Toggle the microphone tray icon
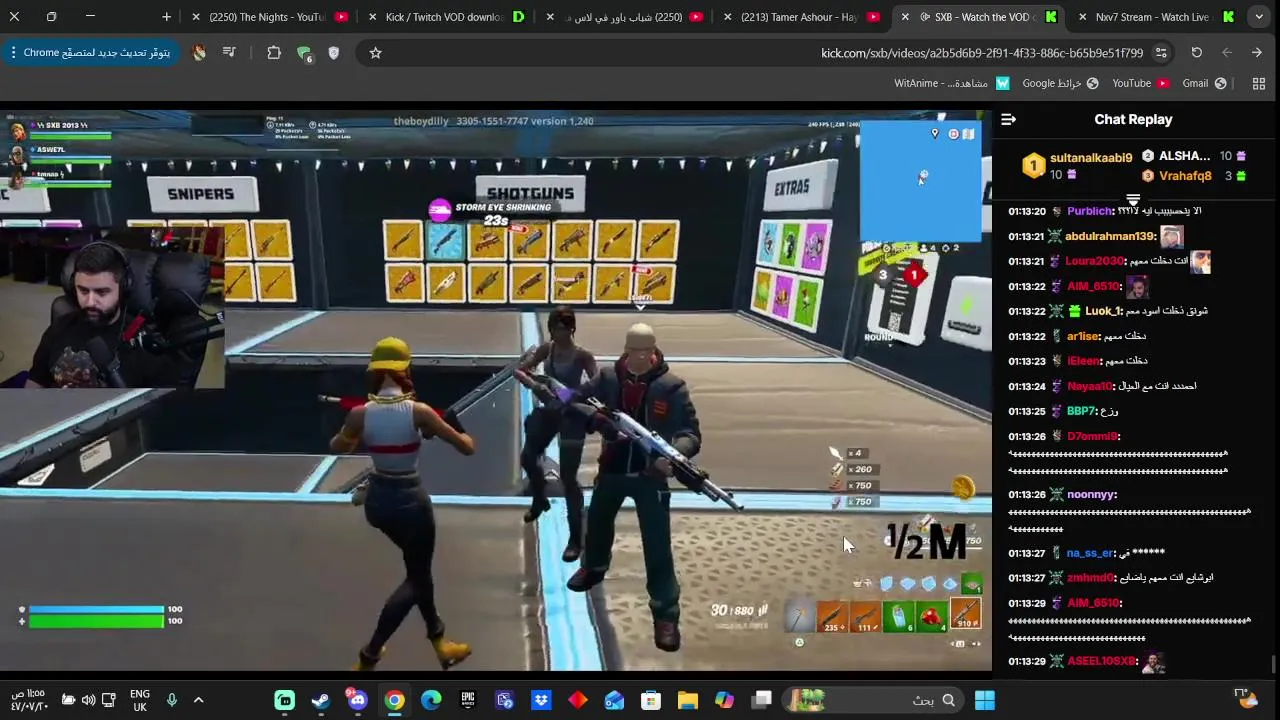This screenshot has height=720, width=1280. click(x=171, y=700)
